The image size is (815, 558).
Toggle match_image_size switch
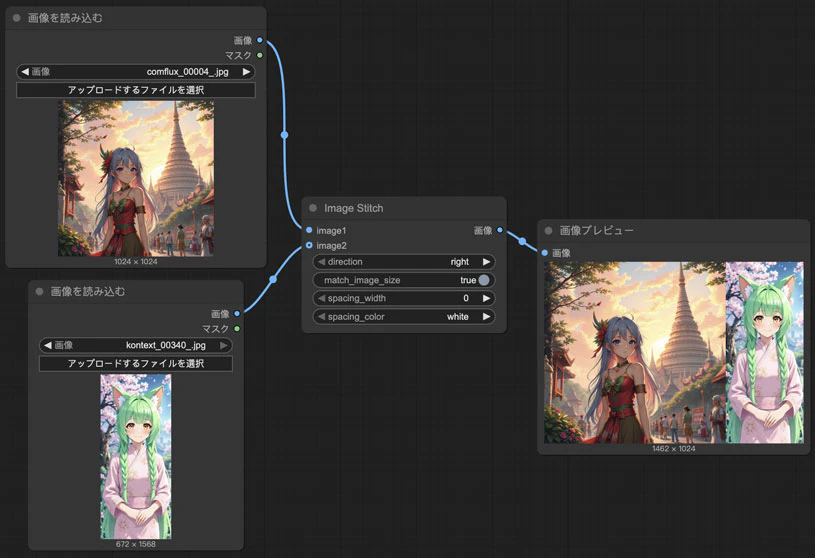484,280
